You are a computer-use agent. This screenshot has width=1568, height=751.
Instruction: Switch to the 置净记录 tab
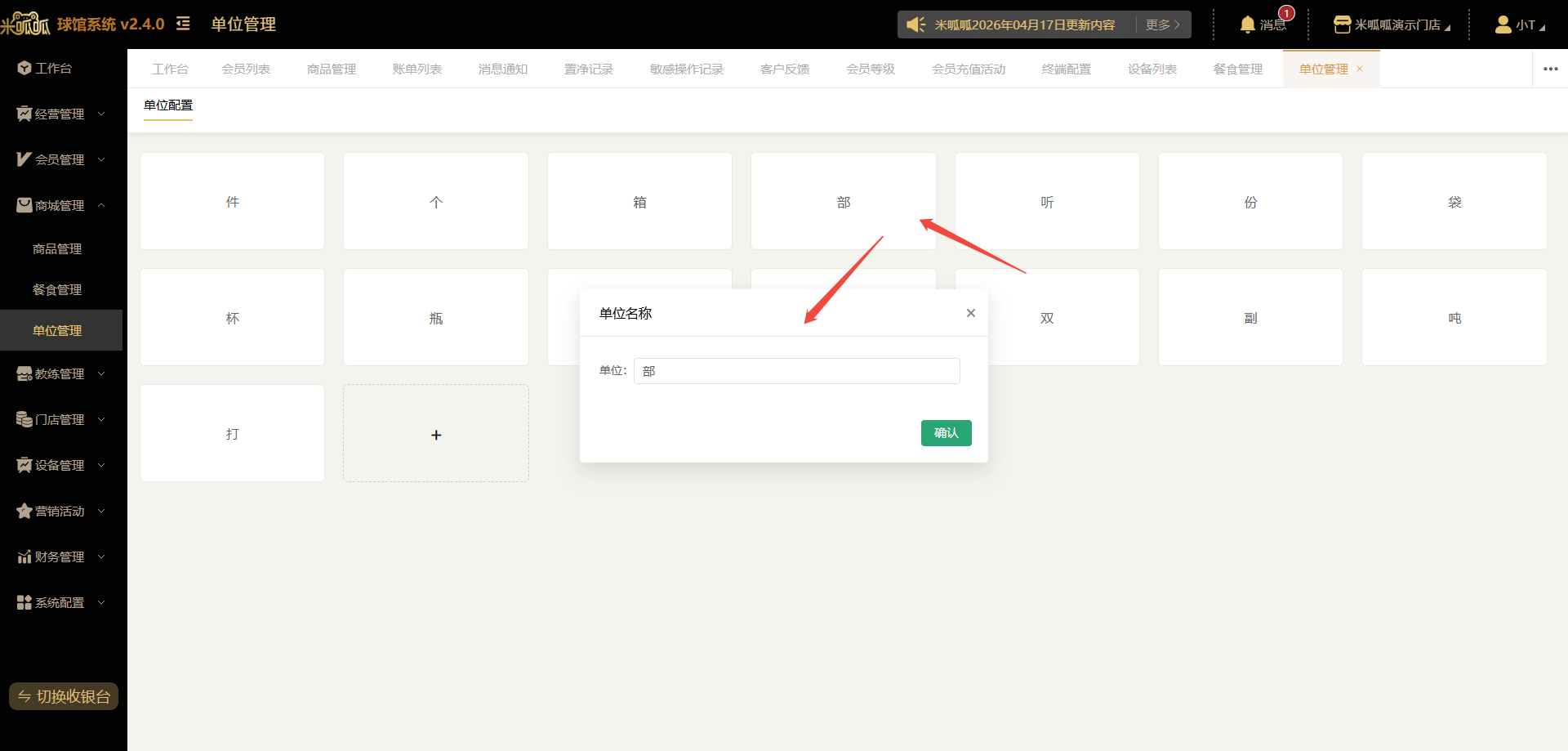click(x=589, y=69)
